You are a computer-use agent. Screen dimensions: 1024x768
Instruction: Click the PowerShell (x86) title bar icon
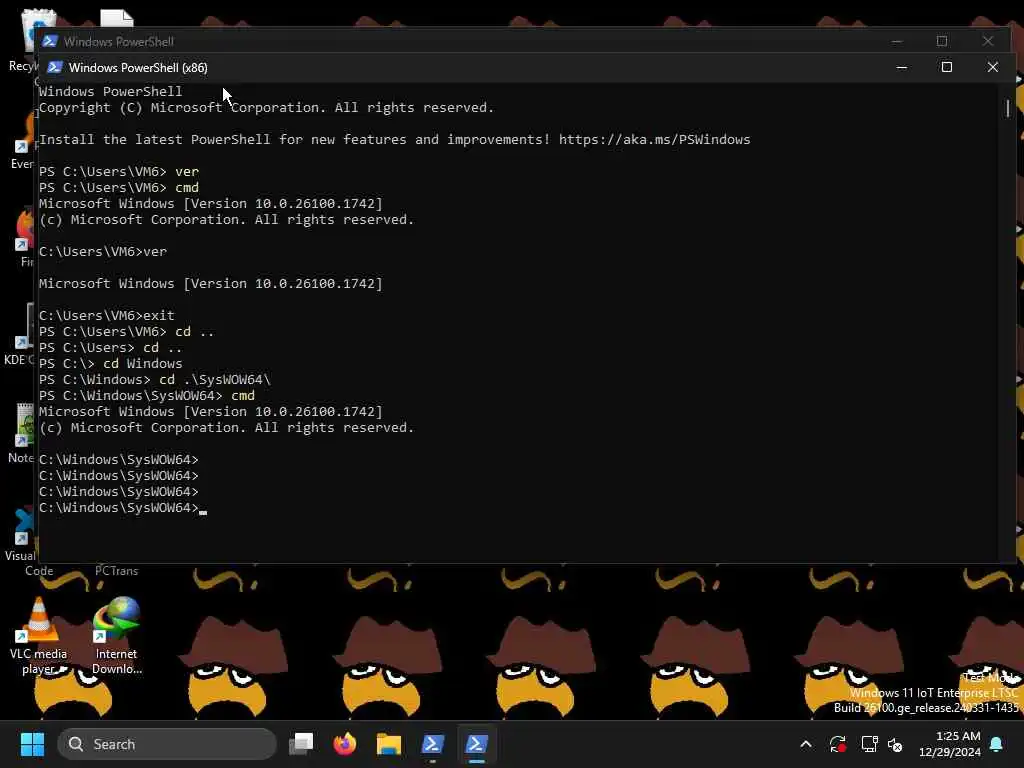pos(55,67)
